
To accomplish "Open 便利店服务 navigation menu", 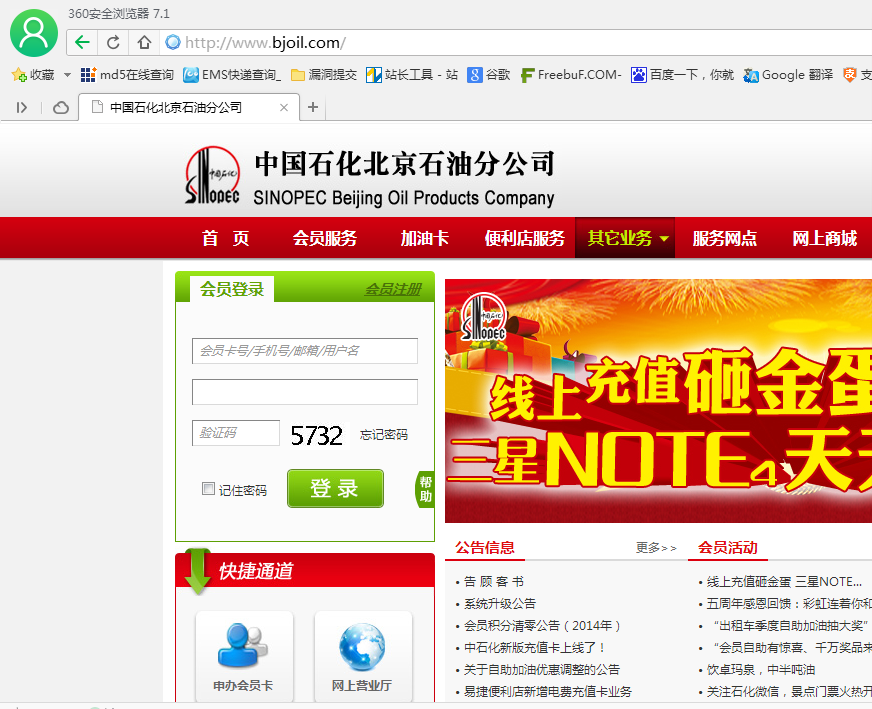I will tap(524, 238).
